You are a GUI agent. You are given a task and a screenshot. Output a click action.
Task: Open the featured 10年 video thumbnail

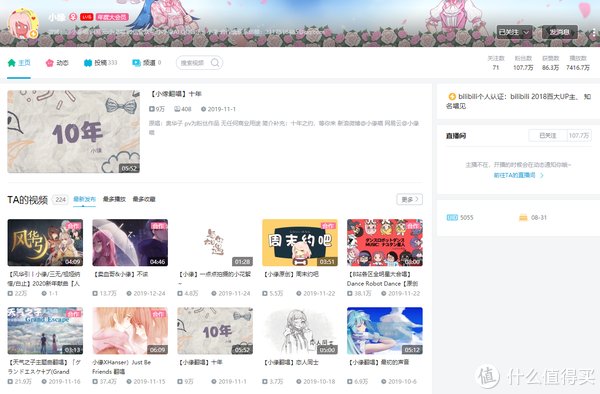coord(73,132)
